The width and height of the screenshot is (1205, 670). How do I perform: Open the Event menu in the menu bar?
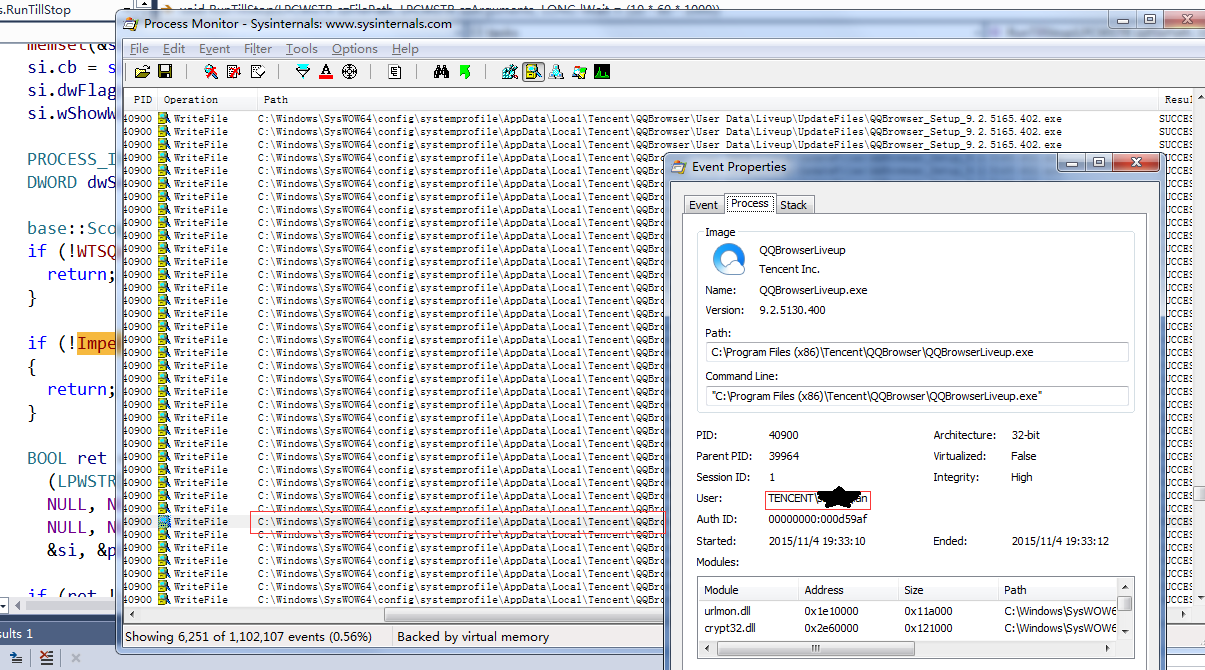pyautogui.click(x=215, y=49)
